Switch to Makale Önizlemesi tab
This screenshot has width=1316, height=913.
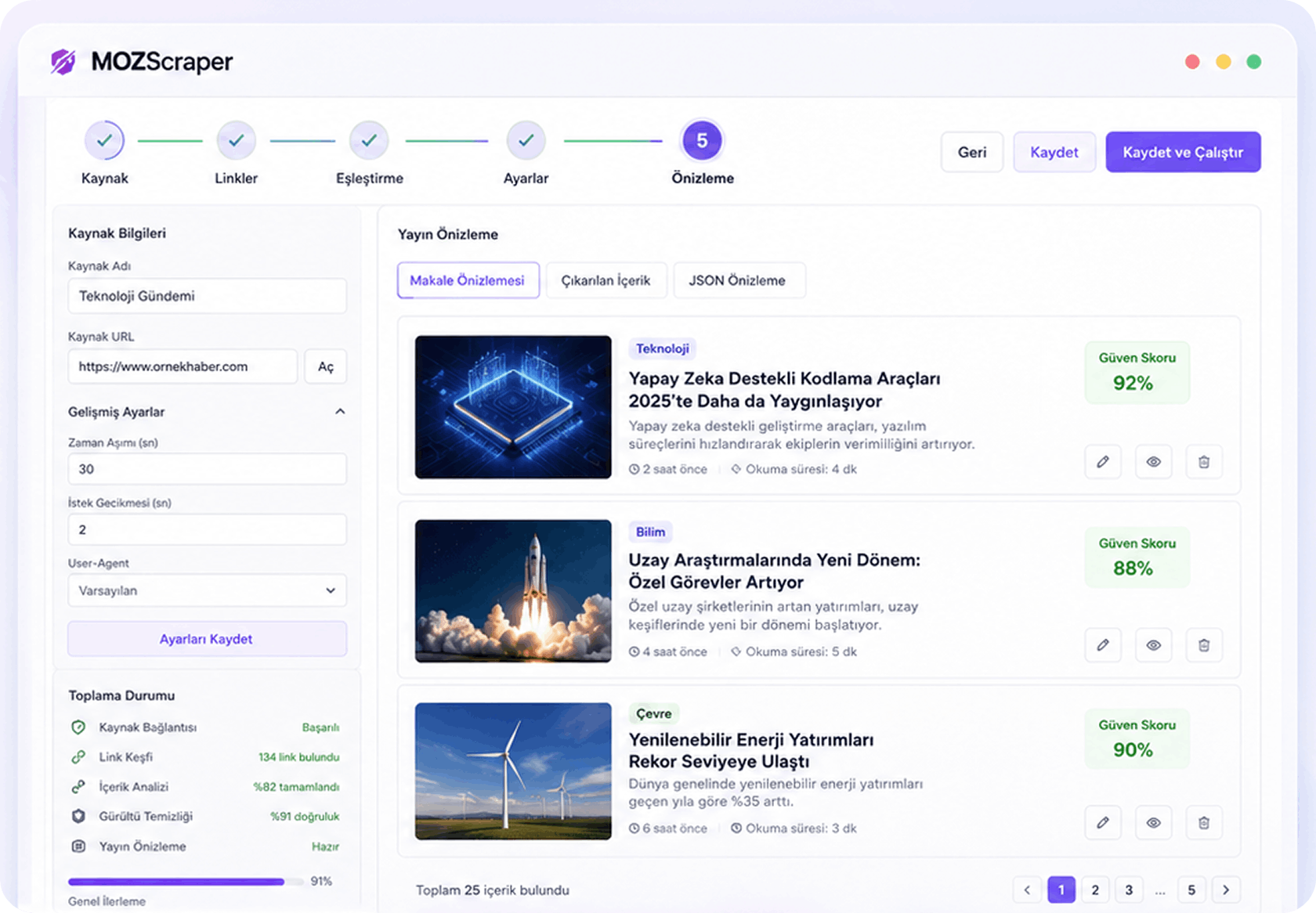468,280
